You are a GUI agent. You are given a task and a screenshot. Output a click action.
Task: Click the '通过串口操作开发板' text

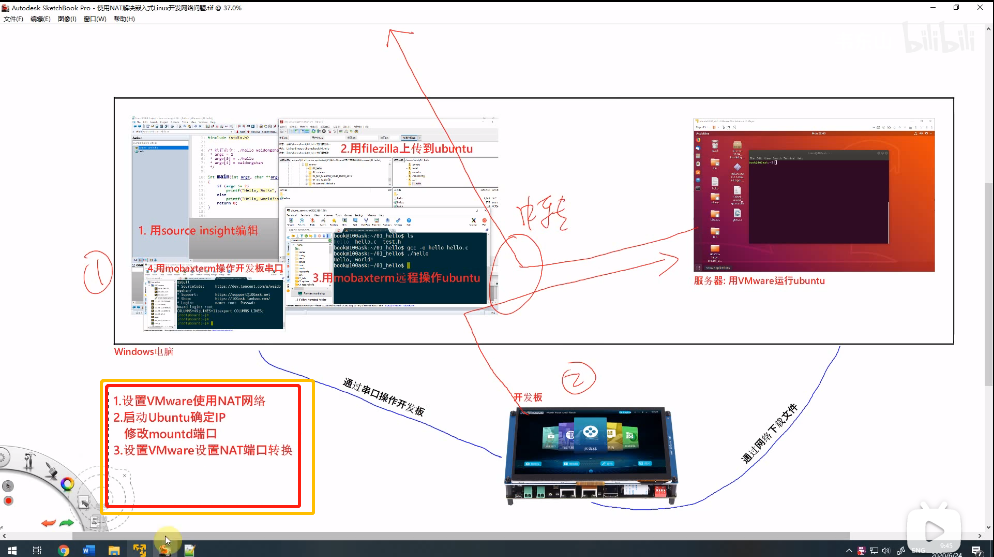[x=384, y=397]
